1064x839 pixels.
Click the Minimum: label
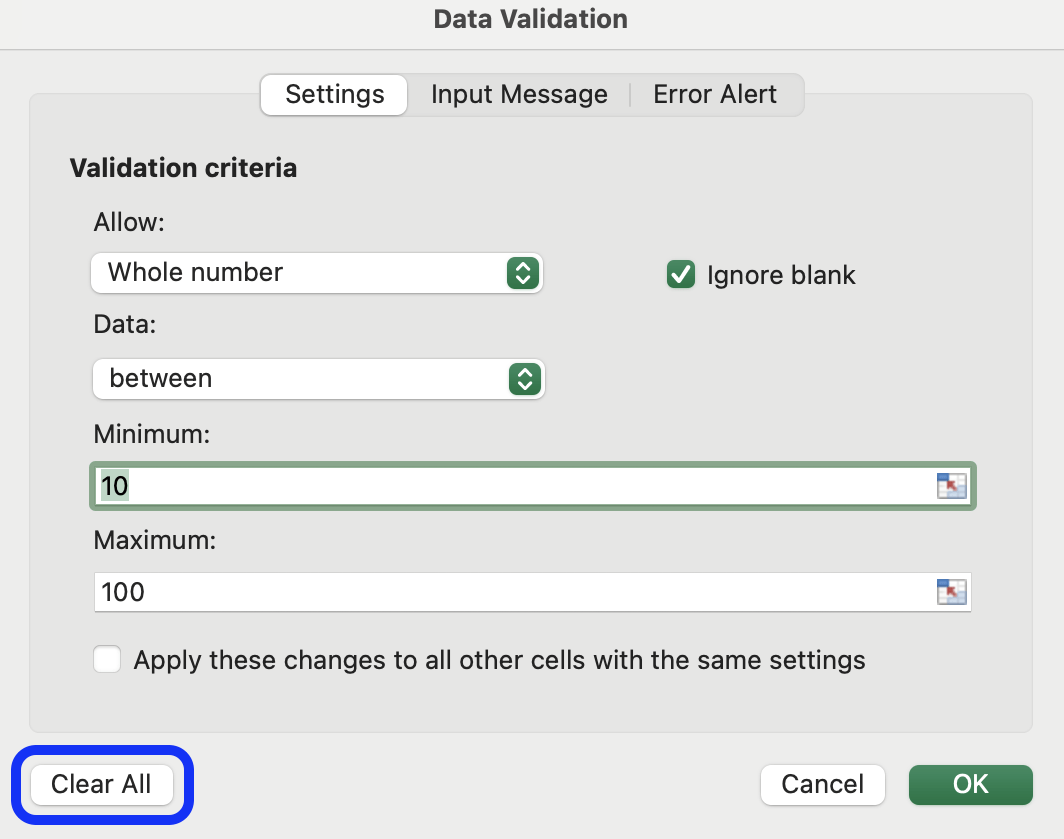(x=152, y=434)
